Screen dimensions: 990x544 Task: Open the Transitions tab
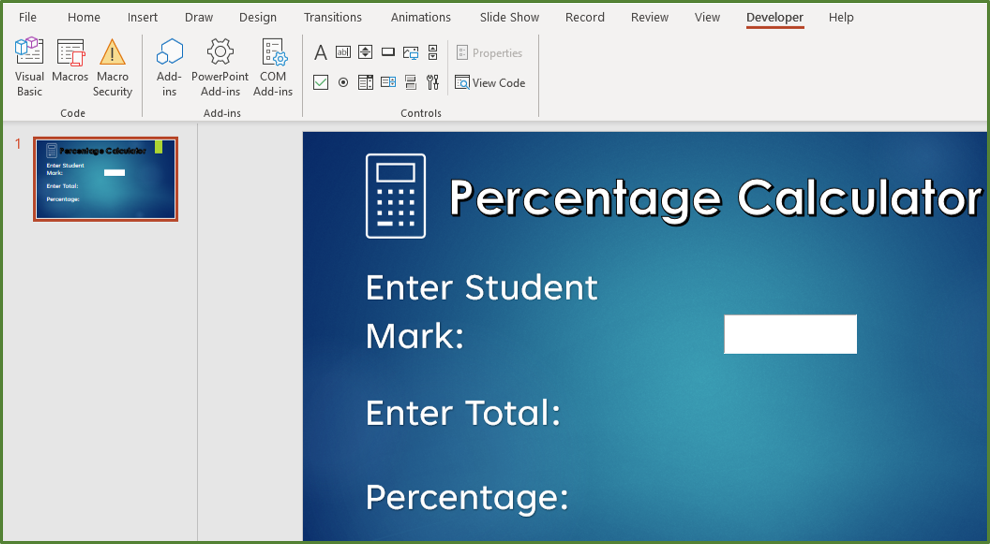pyautogui.click(x=333, y=17)
